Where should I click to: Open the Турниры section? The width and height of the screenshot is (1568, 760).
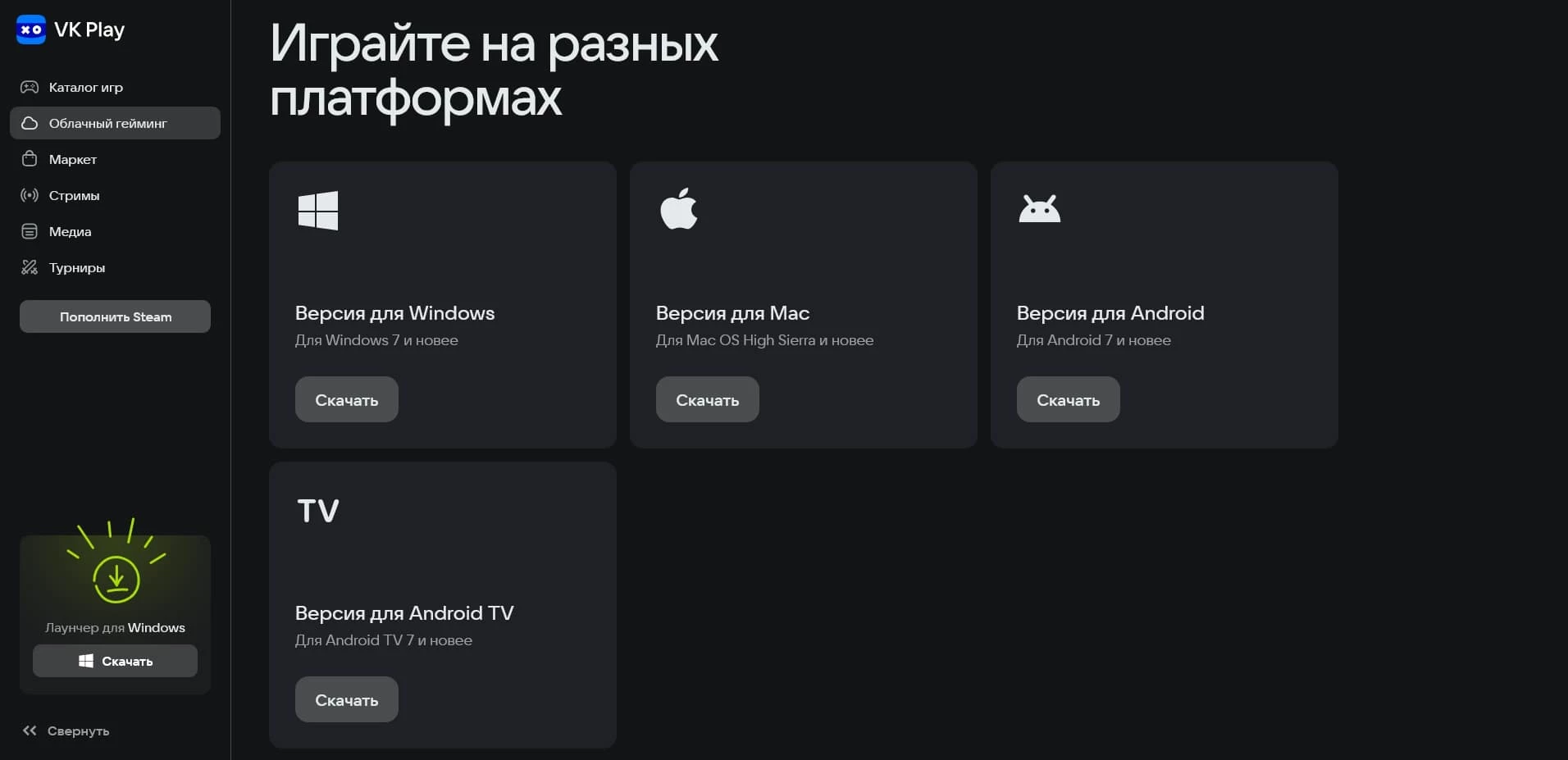[76, 267]
